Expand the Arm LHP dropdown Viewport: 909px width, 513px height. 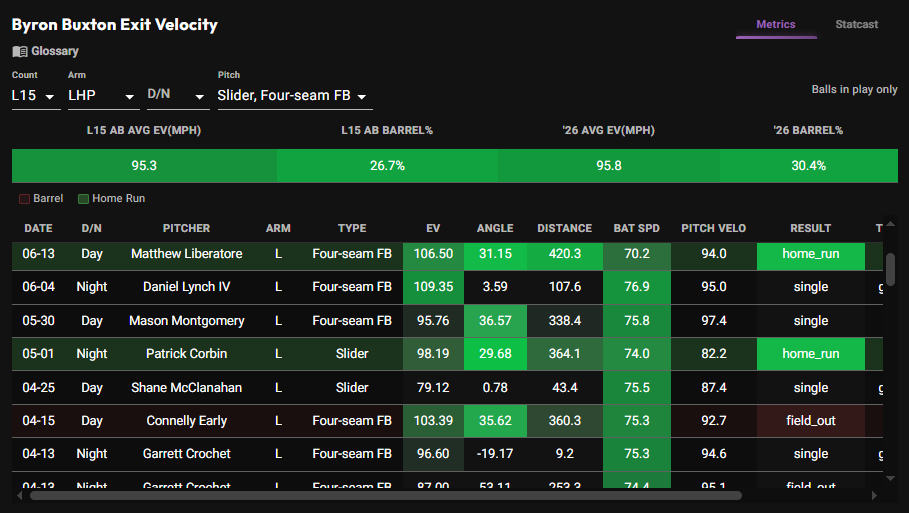[x=104, y=96]
